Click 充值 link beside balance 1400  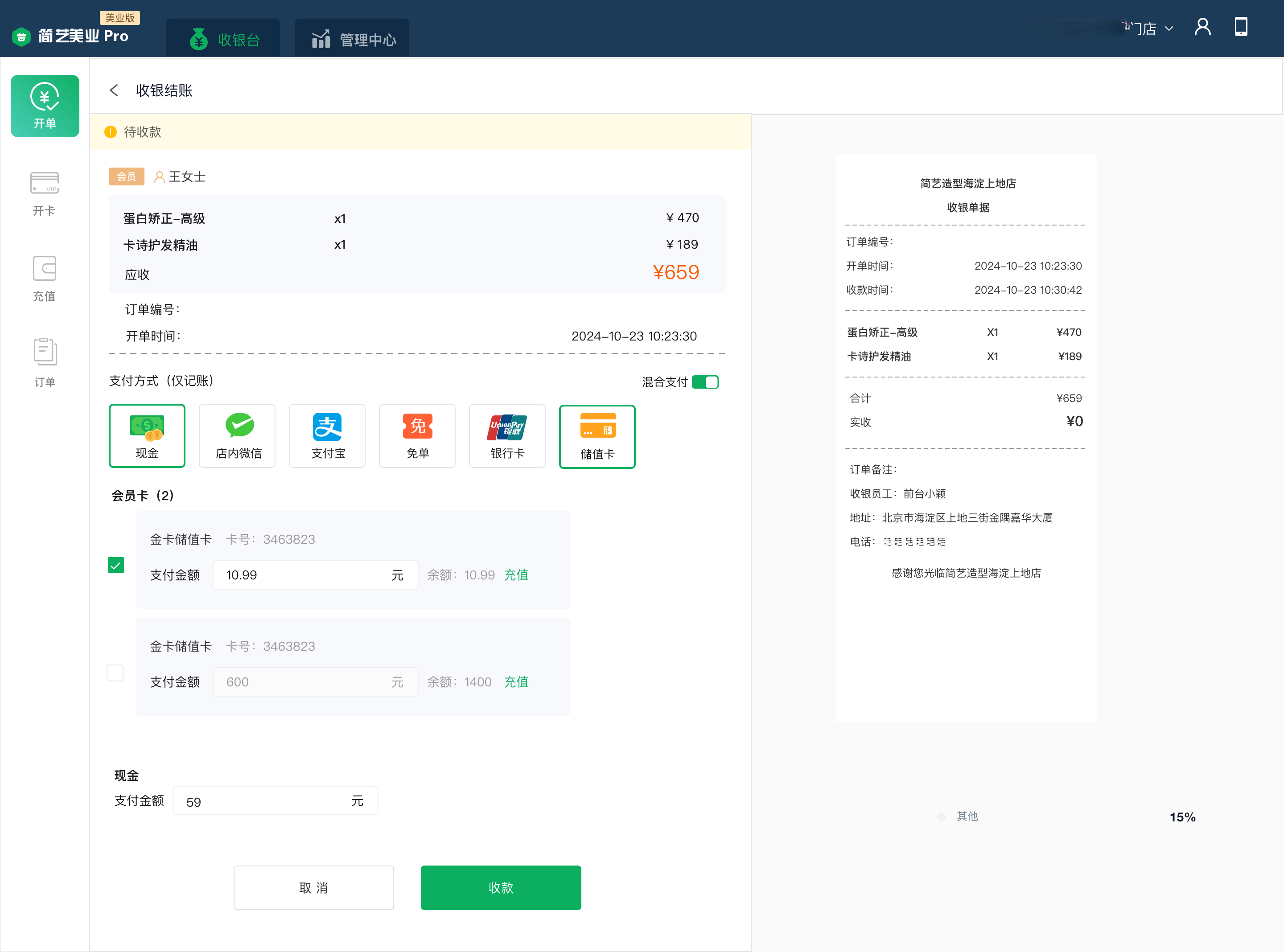click(x=516, y=682)
